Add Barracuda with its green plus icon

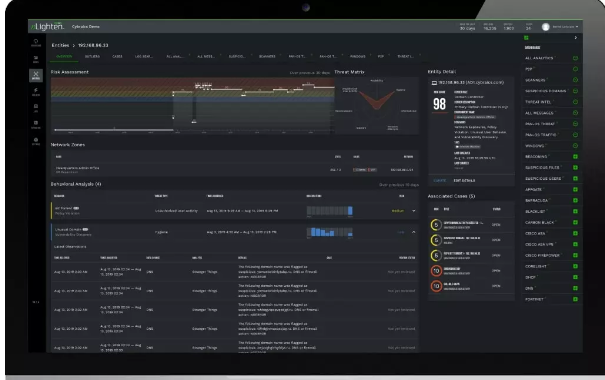(575, 200)
